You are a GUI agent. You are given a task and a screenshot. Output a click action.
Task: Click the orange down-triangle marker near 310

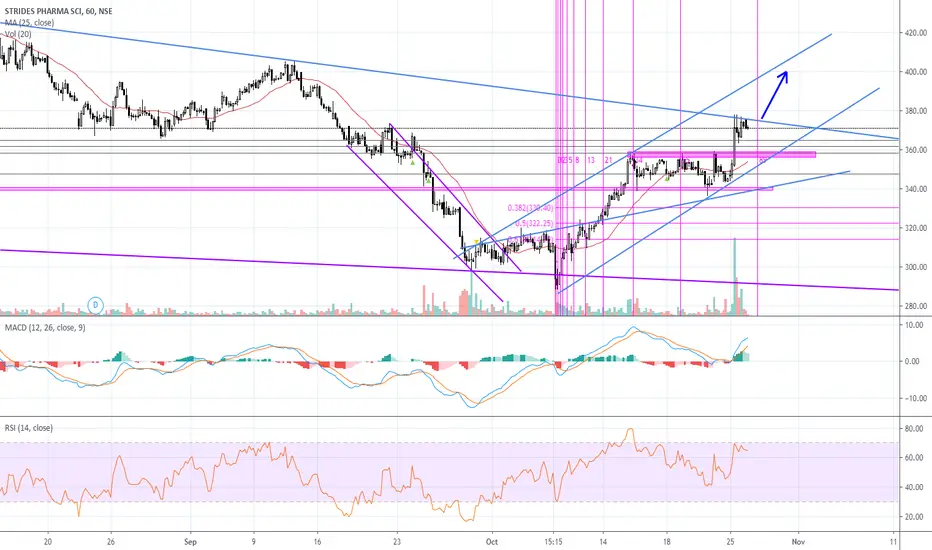[x=476, y=241]
